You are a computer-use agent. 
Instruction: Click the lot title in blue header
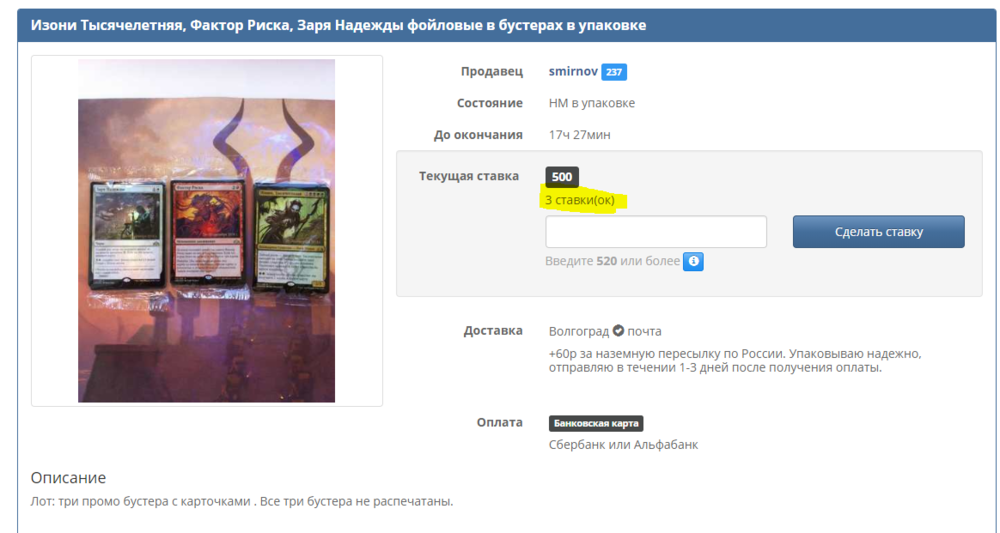(338, 25)
